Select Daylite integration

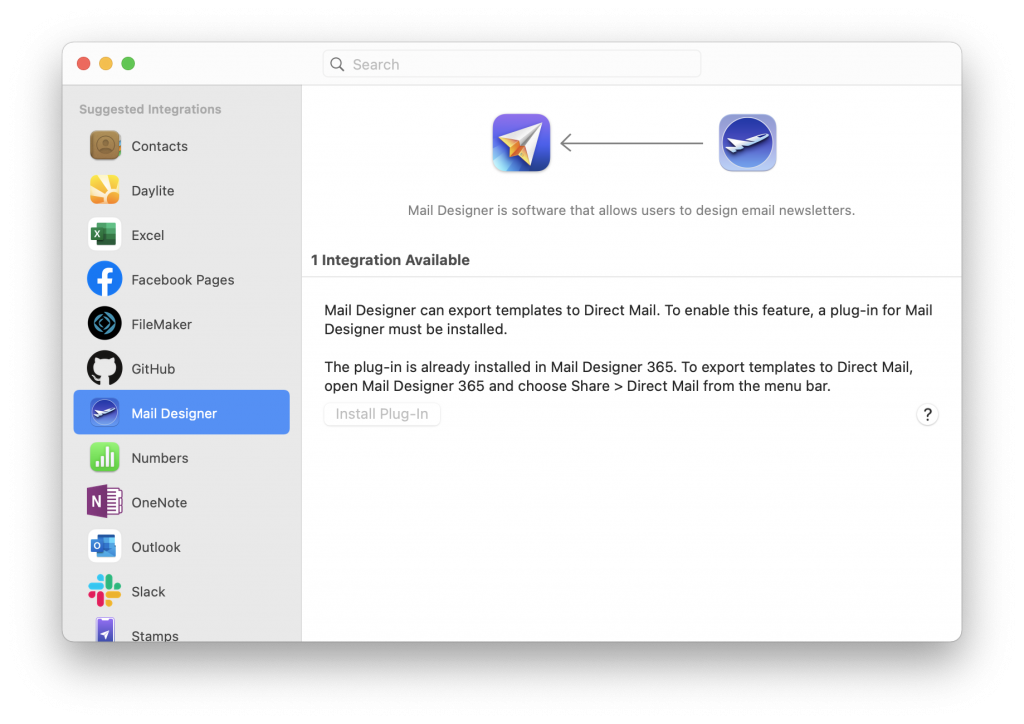(x=182, y=190)
